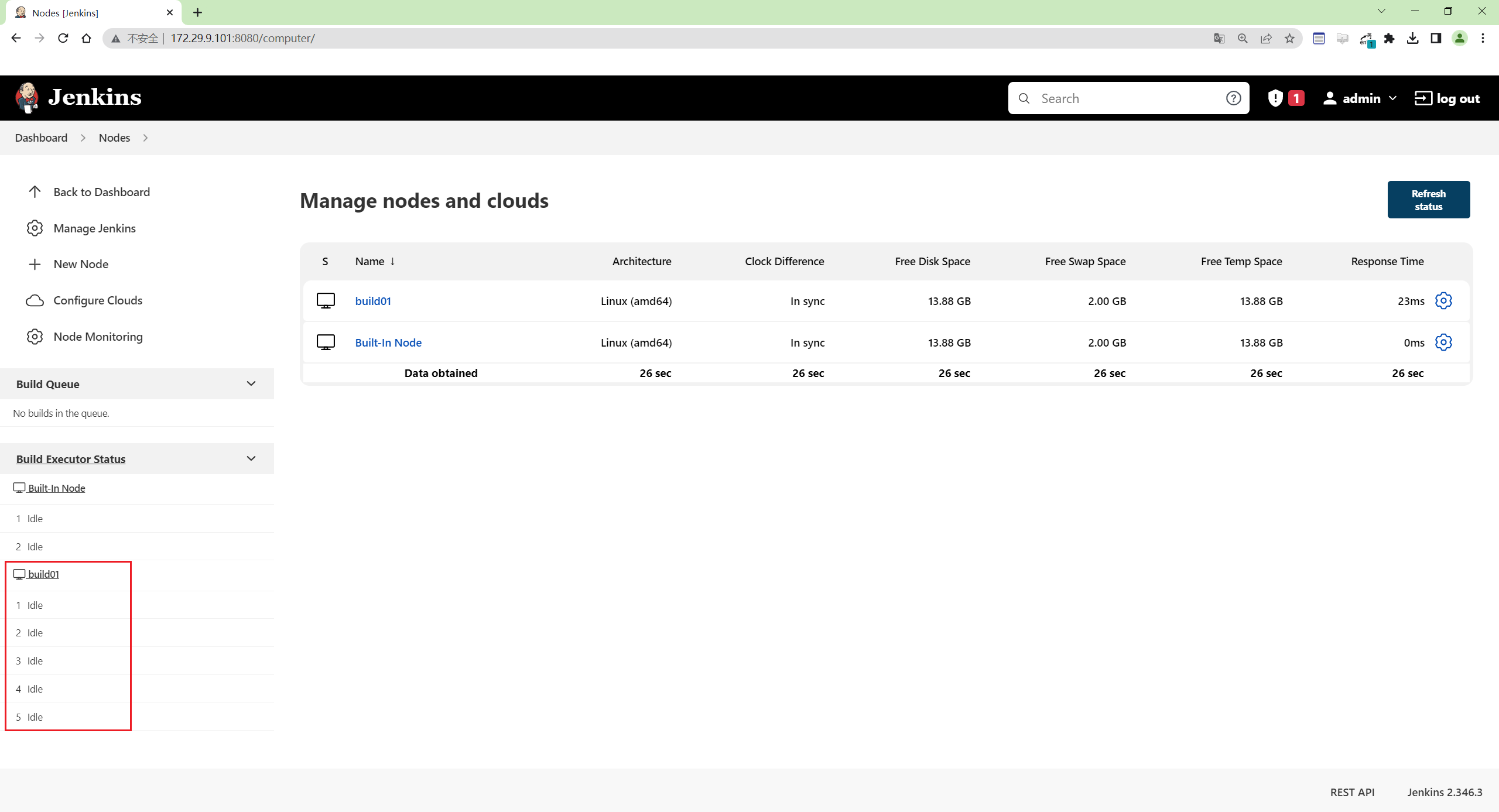Configure build01 via gear icon
The image size is (1499, 812).
(x=1443, y=301)
